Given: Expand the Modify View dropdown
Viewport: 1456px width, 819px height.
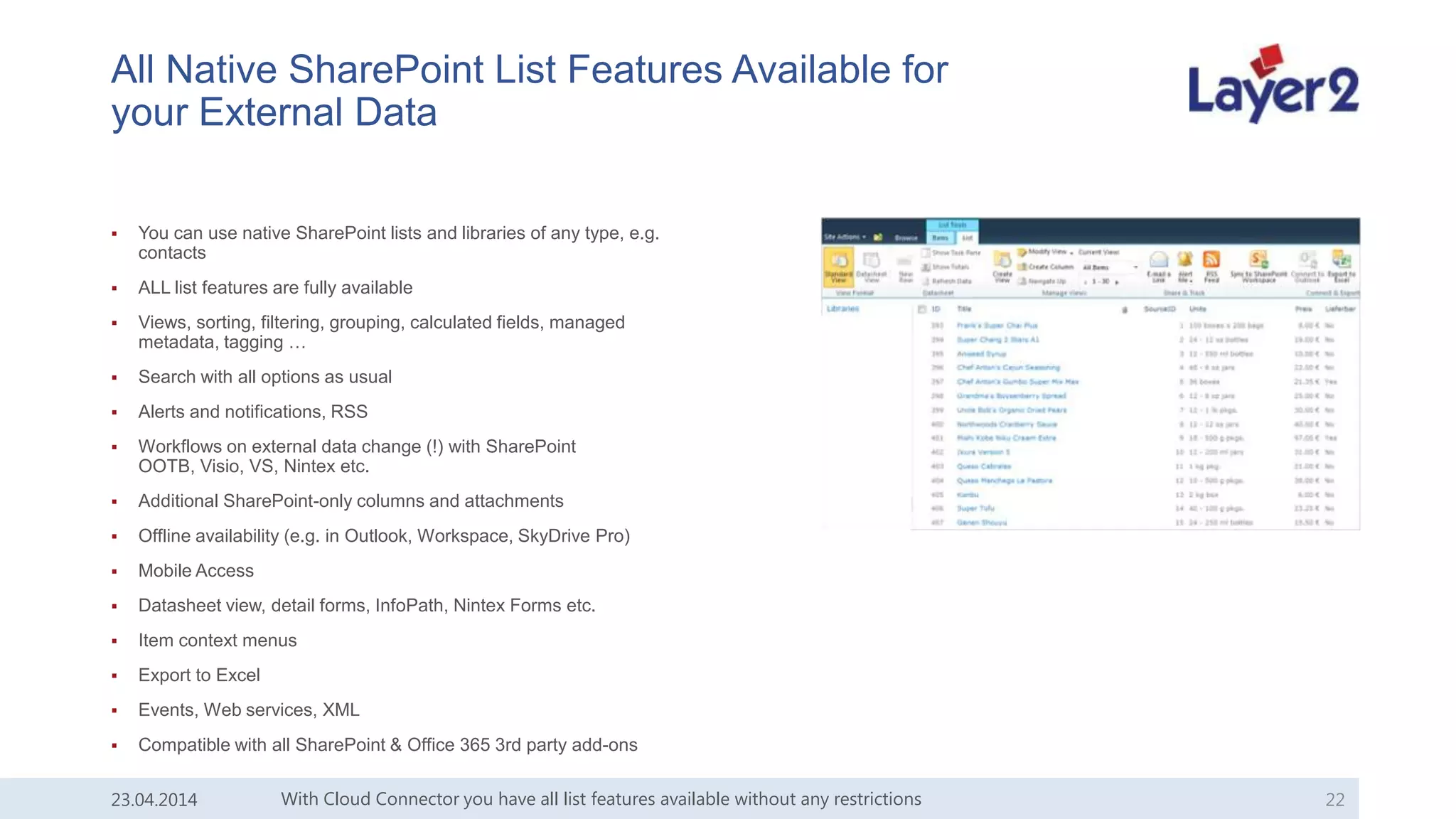Looking at the screenshot, I should (x=1045, y=252).
